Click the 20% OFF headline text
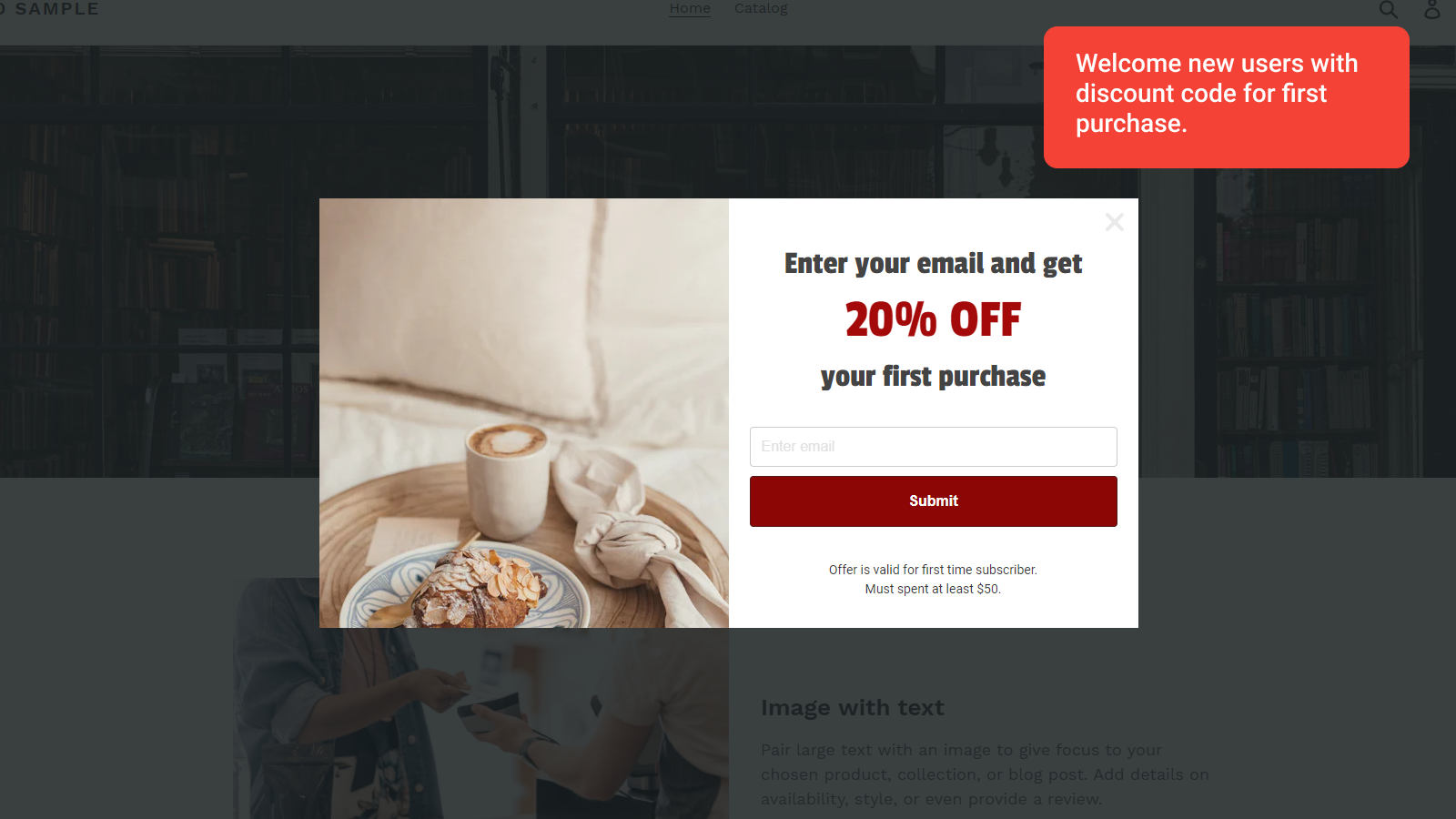The height and width of the screenshot is (819, 1456). coord(934,319)
